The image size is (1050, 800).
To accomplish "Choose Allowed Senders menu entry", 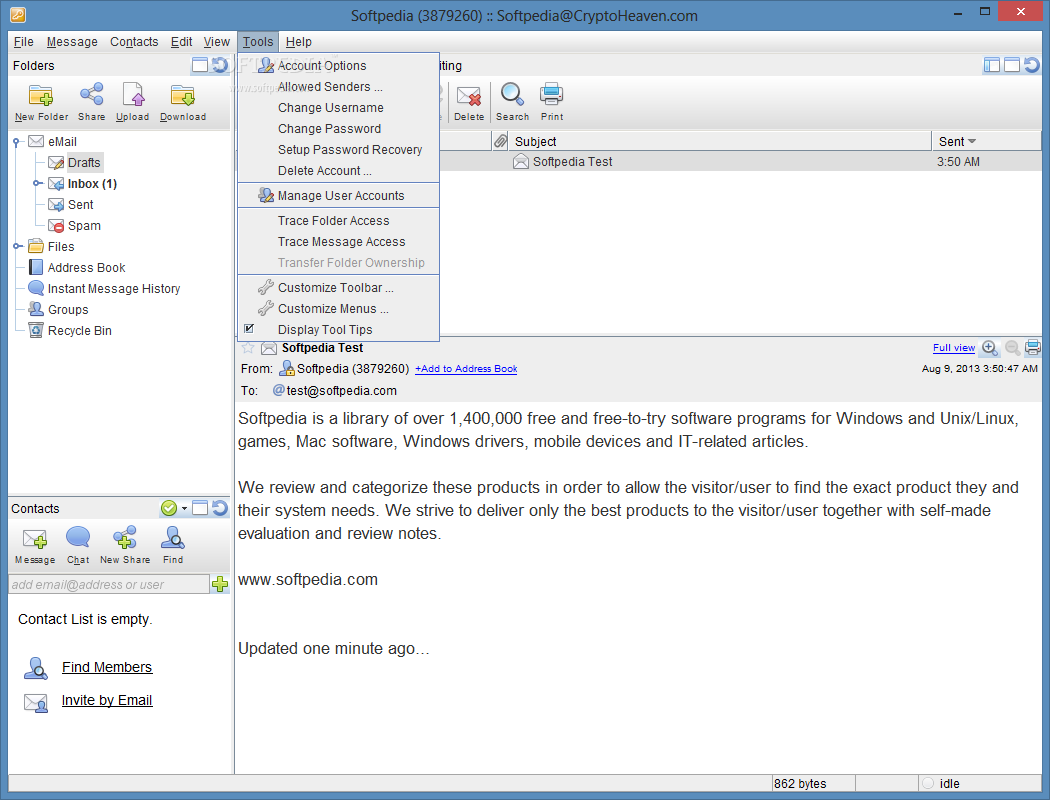I will click(x=338, y=86).
